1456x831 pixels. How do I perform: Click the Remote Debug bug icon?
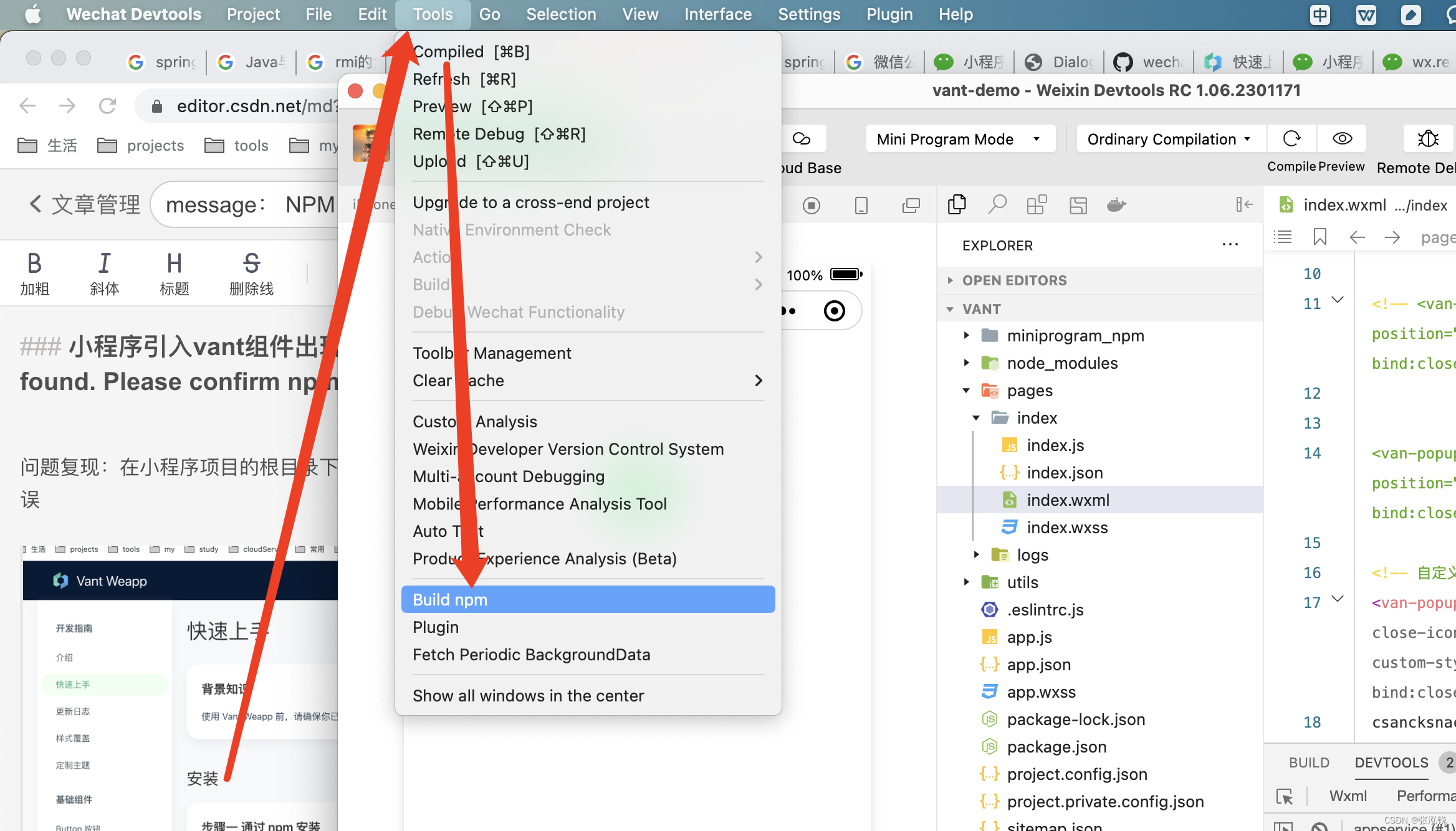pos(1428,139)
